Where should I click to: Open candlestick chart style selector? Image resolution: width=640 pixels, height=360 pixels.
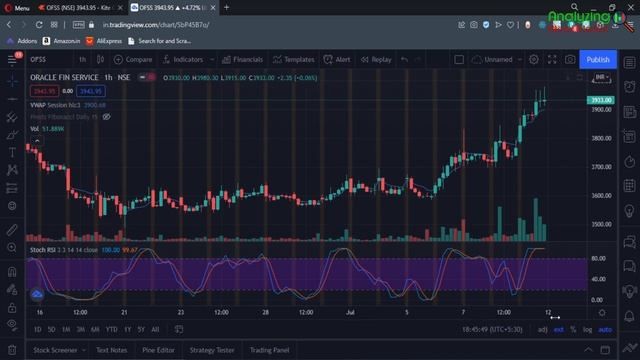[100, 60]
